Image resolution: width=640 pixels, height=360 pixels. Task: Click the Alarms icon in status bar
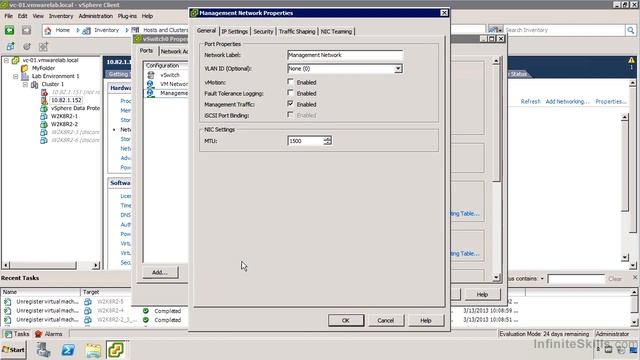pos(38,334)
